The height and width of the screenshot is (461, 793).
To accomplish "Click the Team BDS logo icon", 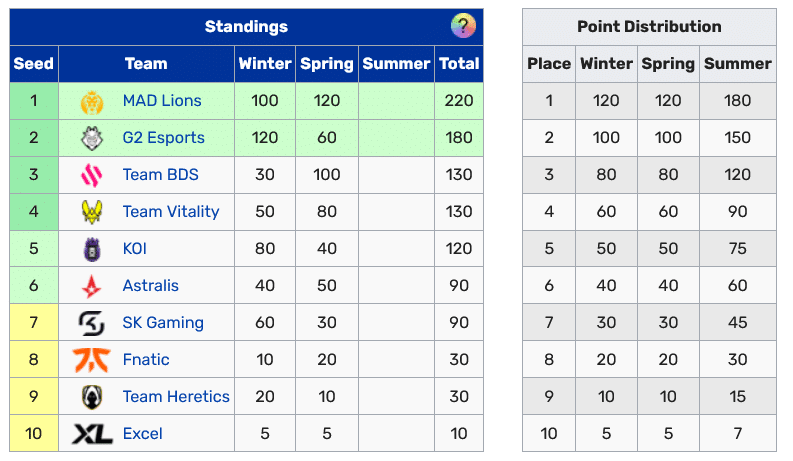I will 92,175.
